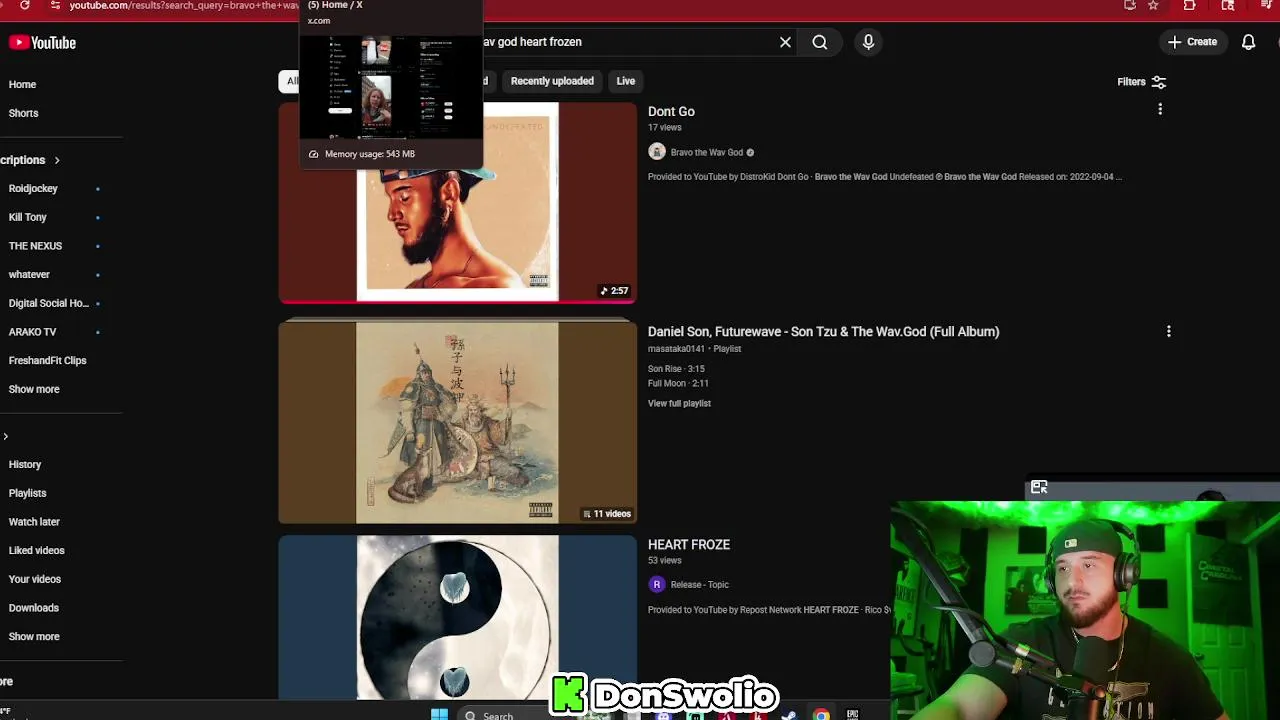The height and width of the screenshot is (720, 1280).
Task: Show more items below Downloads
Action: click(x=34, y=636)
